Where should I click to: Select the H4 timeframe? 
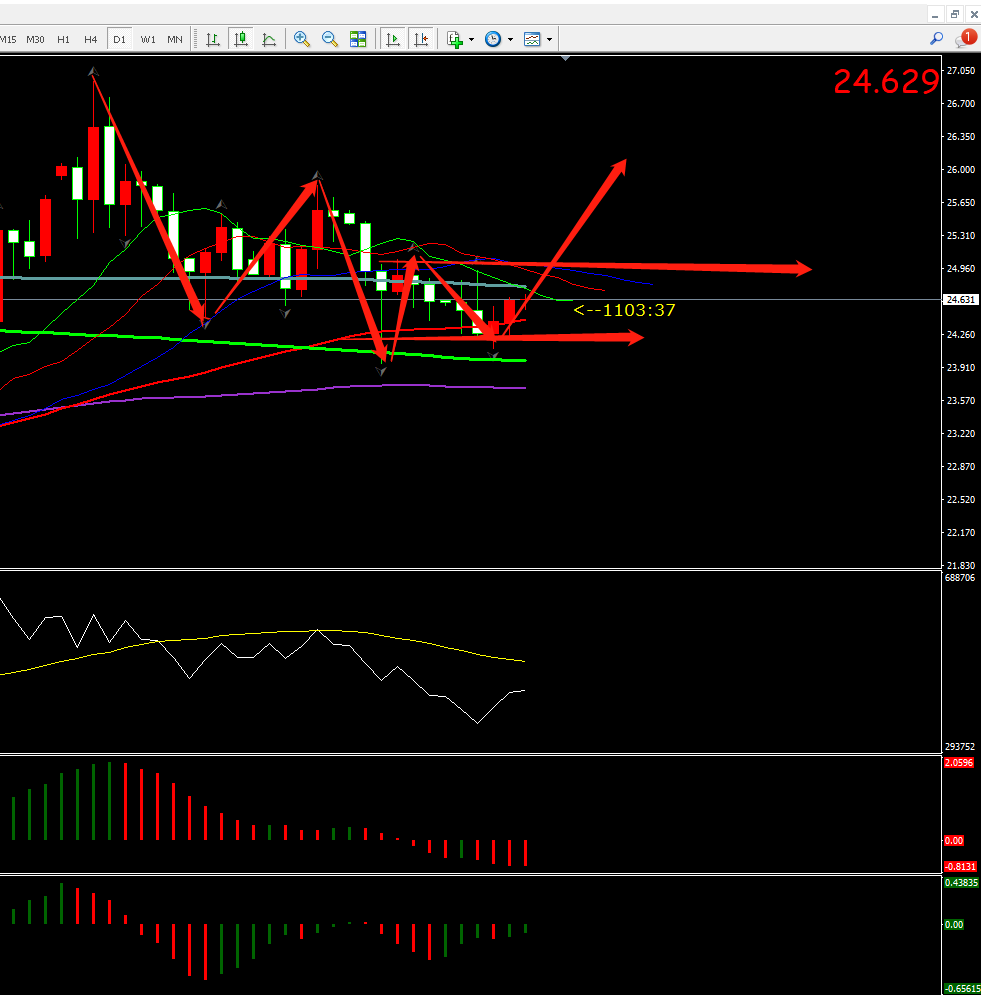pyautogui.click(x=91, y=39)
